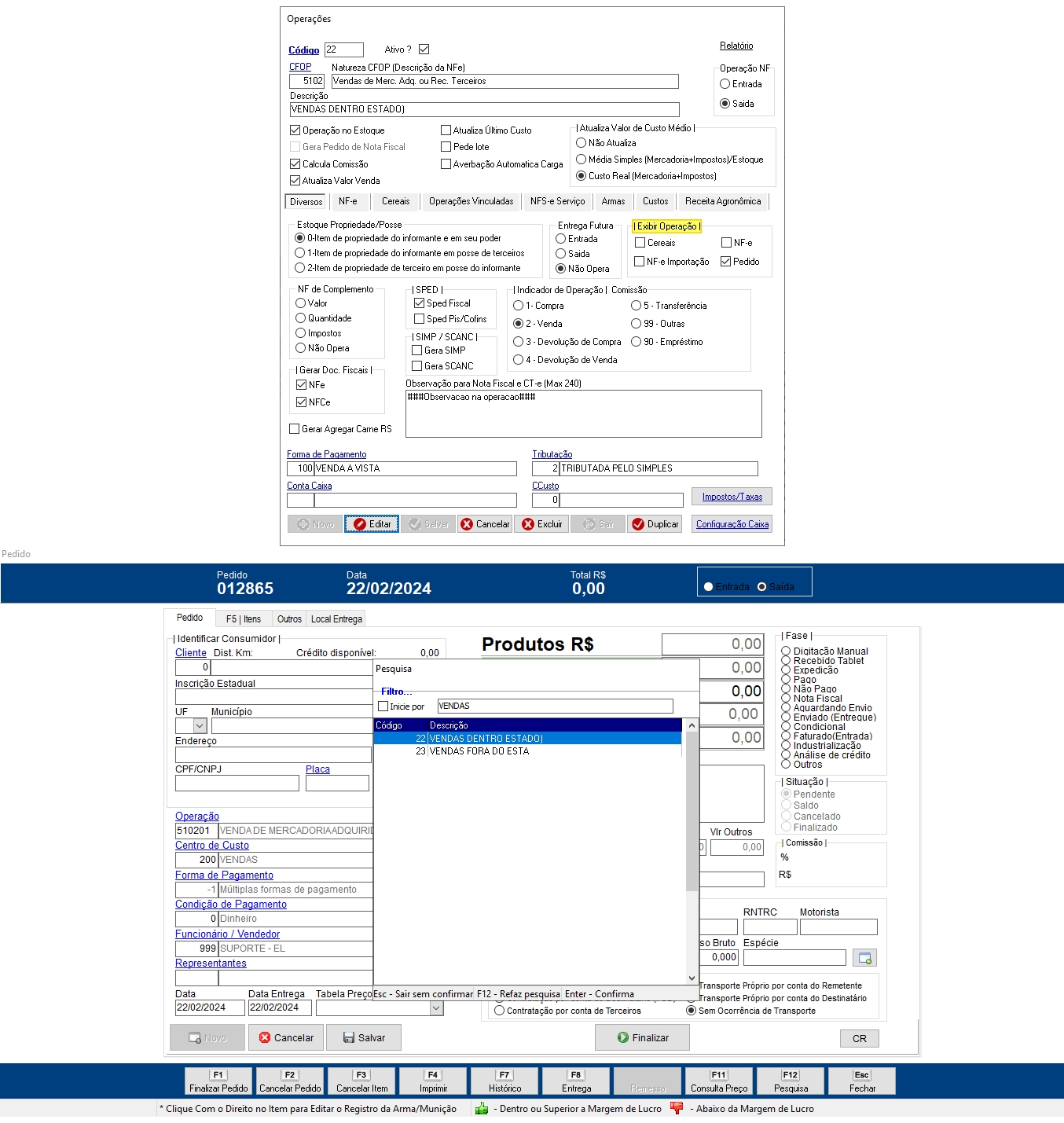Click Salvar button in Pedido window
The width and height of the screenshot is (1064, 1123).
(364, 1037)
